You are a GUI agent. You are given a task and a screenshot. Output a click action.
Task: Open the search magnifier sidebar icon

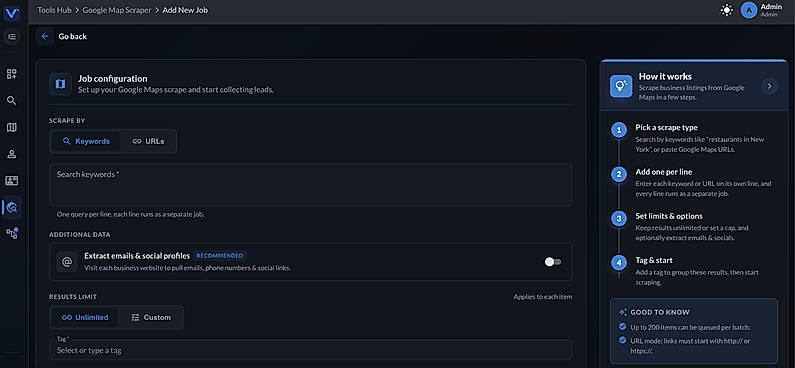click(12, 100)
